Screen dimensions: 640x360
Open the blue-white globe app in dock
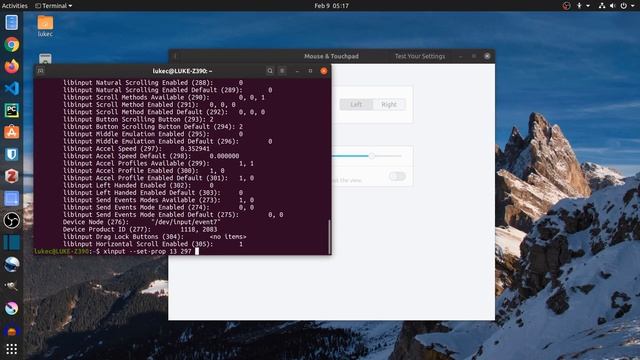pyautogui.click(x=11, y=264)
